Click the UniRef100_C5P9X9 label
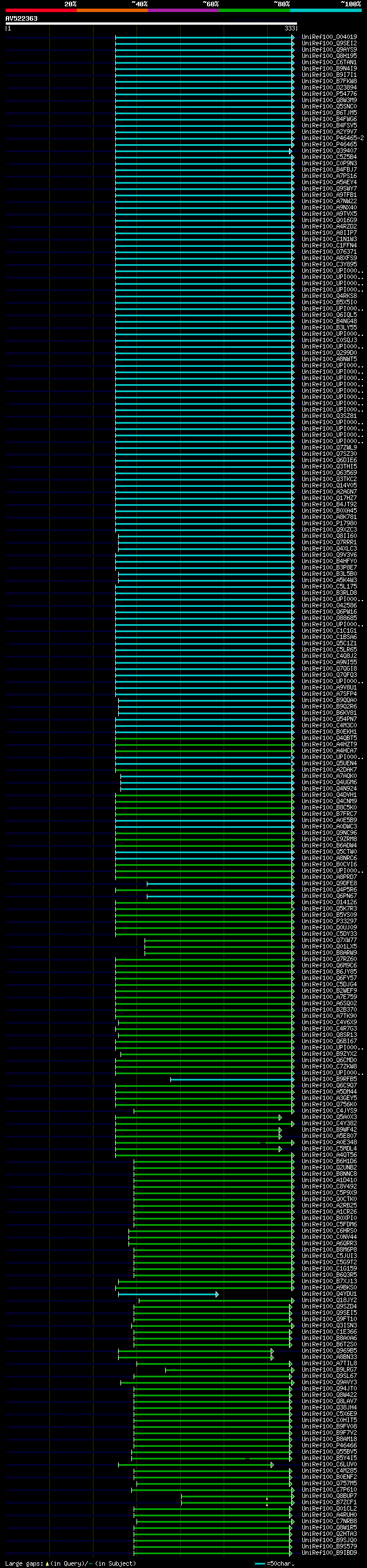This screenshot has width=367, height=1568. click(329, 1193)
